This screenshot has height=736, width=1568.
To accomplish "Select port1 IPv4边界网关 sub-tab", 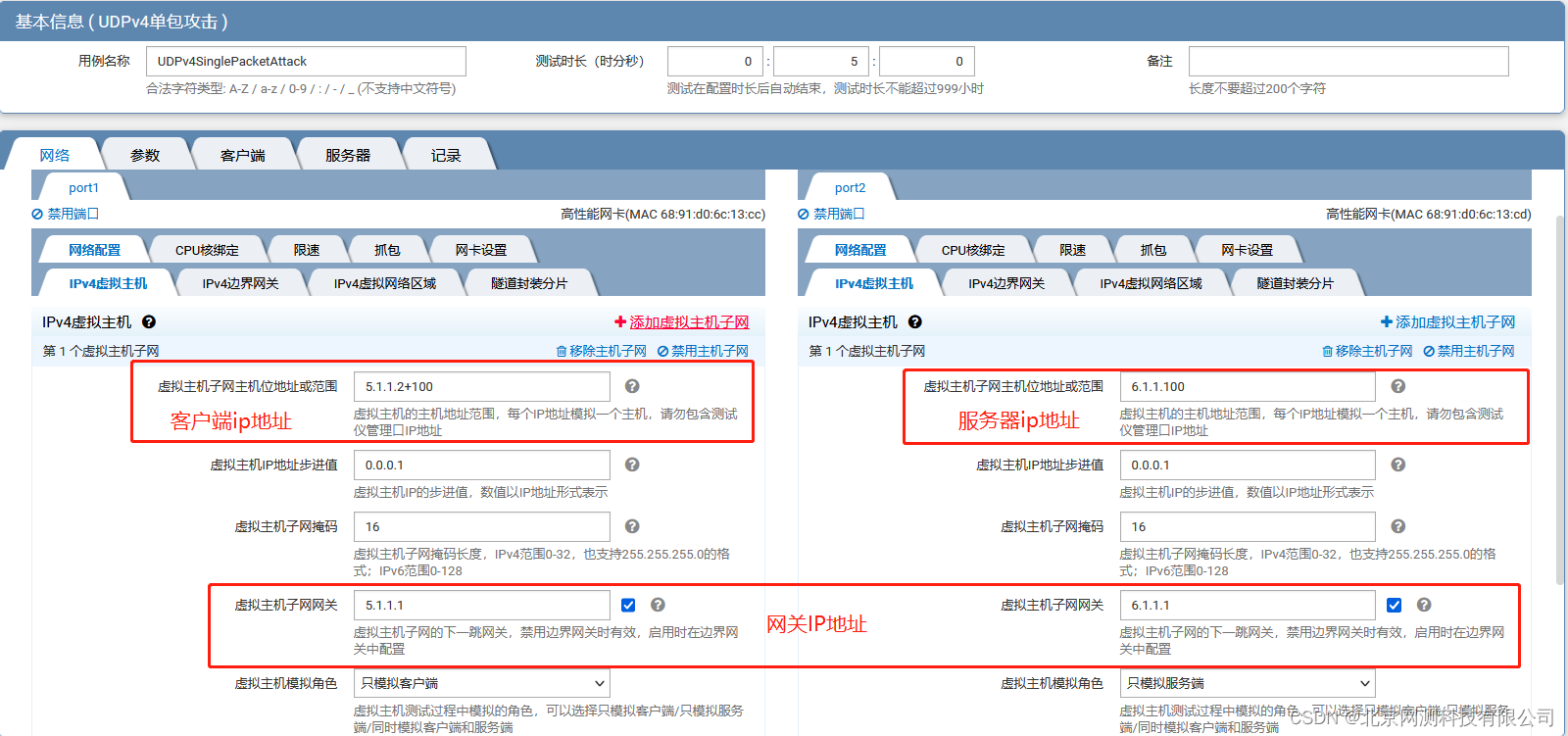I will pyautogui.click(x=240, y=283).
